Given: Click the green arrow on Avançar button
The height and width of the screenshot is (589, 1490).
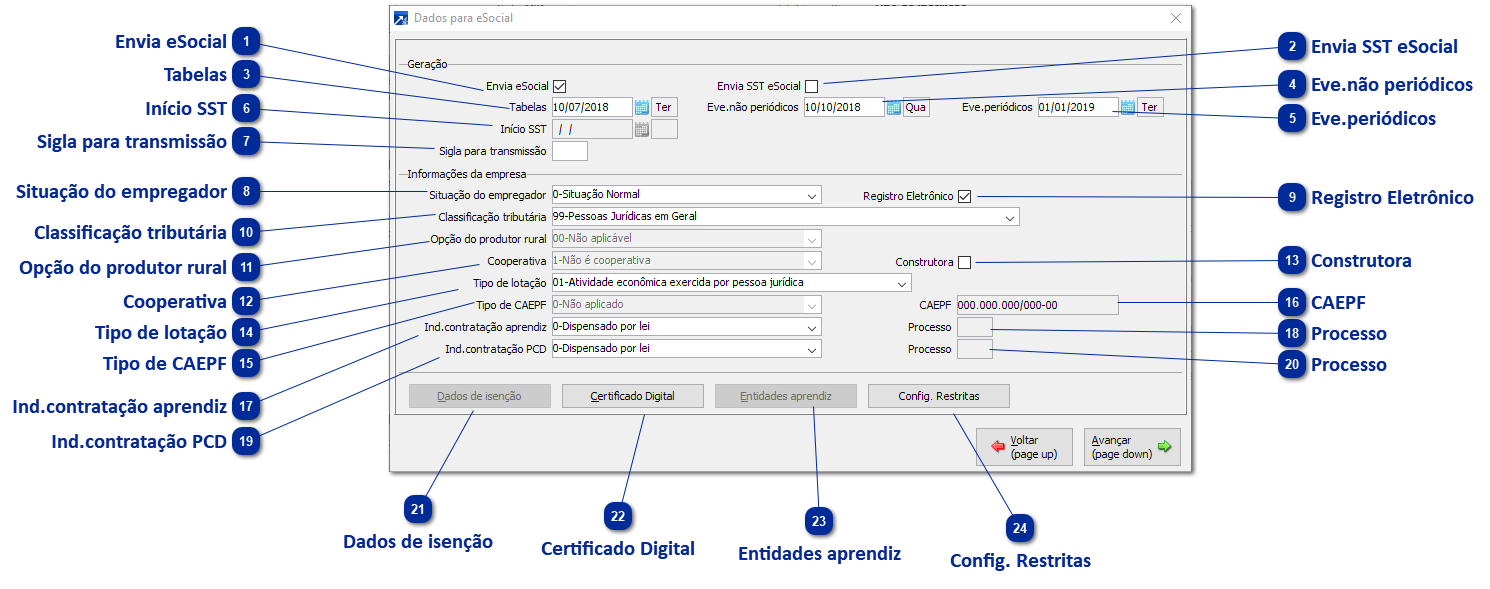Looking at the screenshot, I should pyautogui.click(x=1163, y=447).
